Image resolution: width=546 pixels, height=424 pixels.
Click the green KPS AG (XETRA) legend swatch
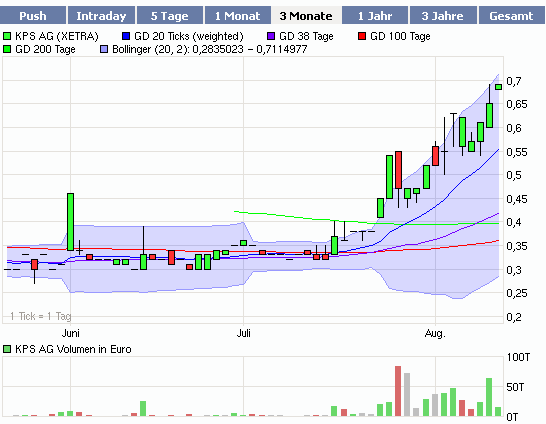tap(7, 36)
